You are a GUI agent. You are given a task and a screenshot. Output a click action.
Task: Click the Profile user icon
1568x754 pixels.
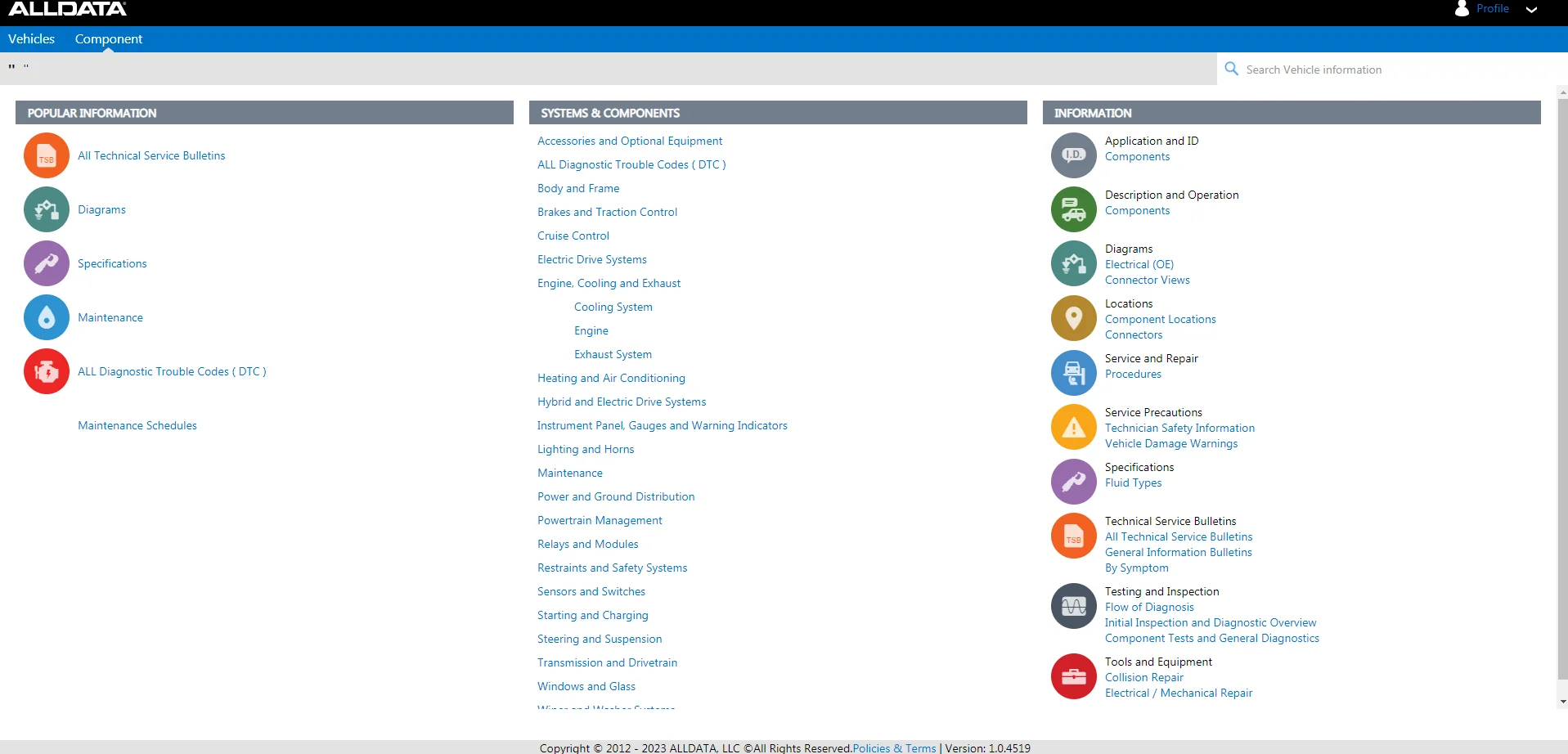[1462, 8]
